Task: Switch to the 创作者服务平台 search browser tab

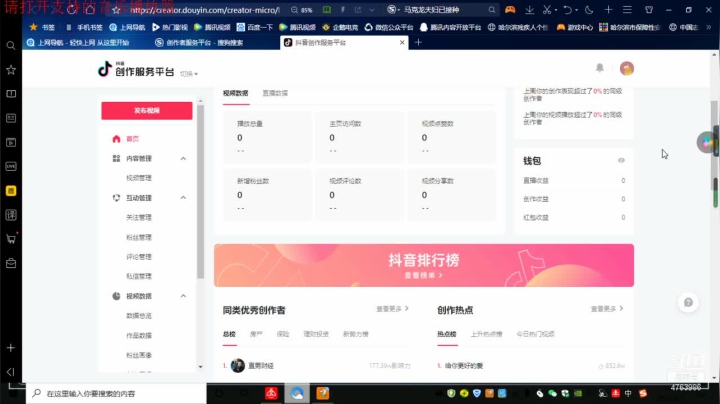Action: [204, 42]
